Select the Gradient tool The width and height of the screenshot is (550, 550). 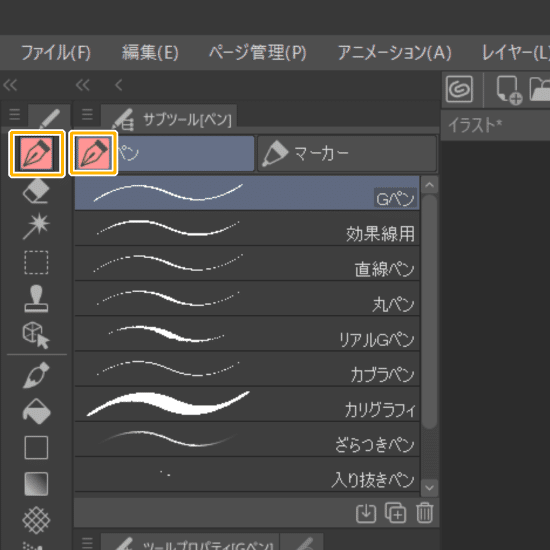(36, 484)
